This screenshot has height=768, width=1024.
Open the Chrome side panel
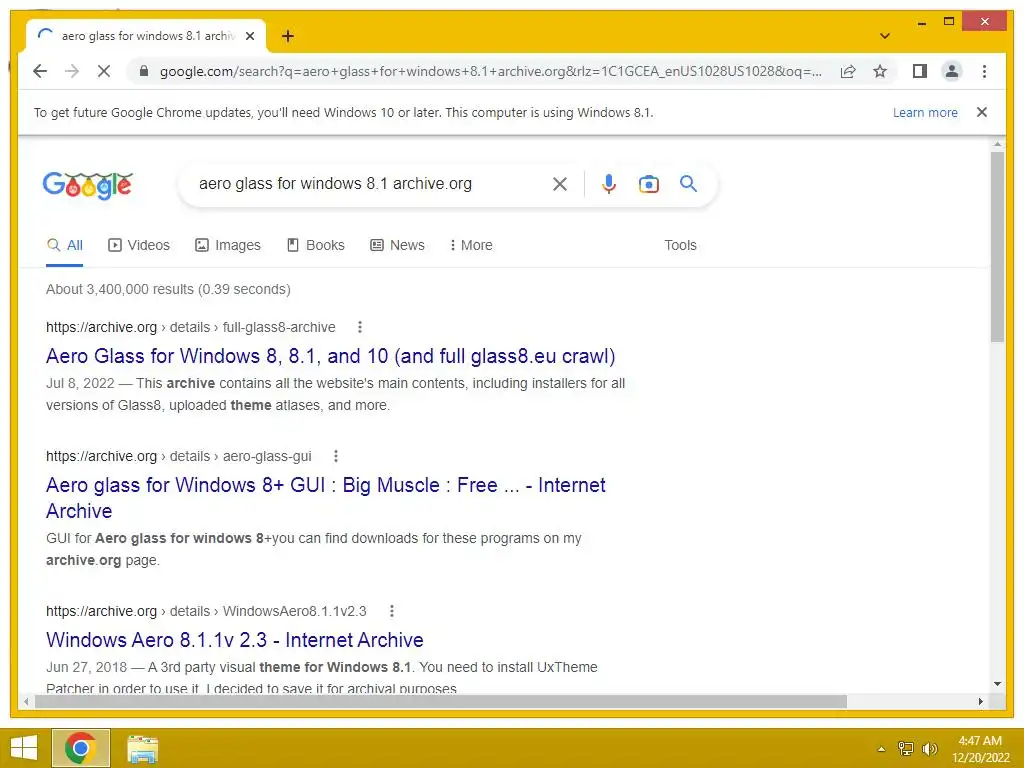(920, 71)
